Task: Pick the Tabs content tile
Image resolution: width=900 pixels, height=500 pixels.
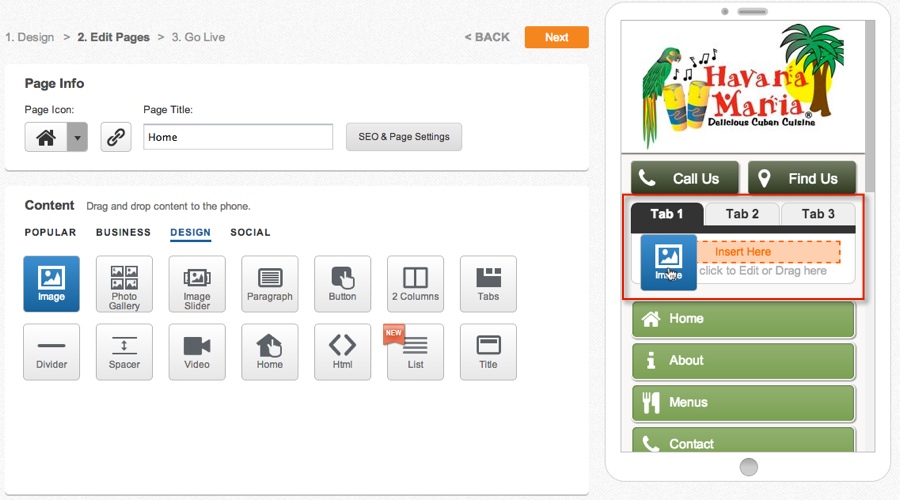Action: (x=488, y=284)
